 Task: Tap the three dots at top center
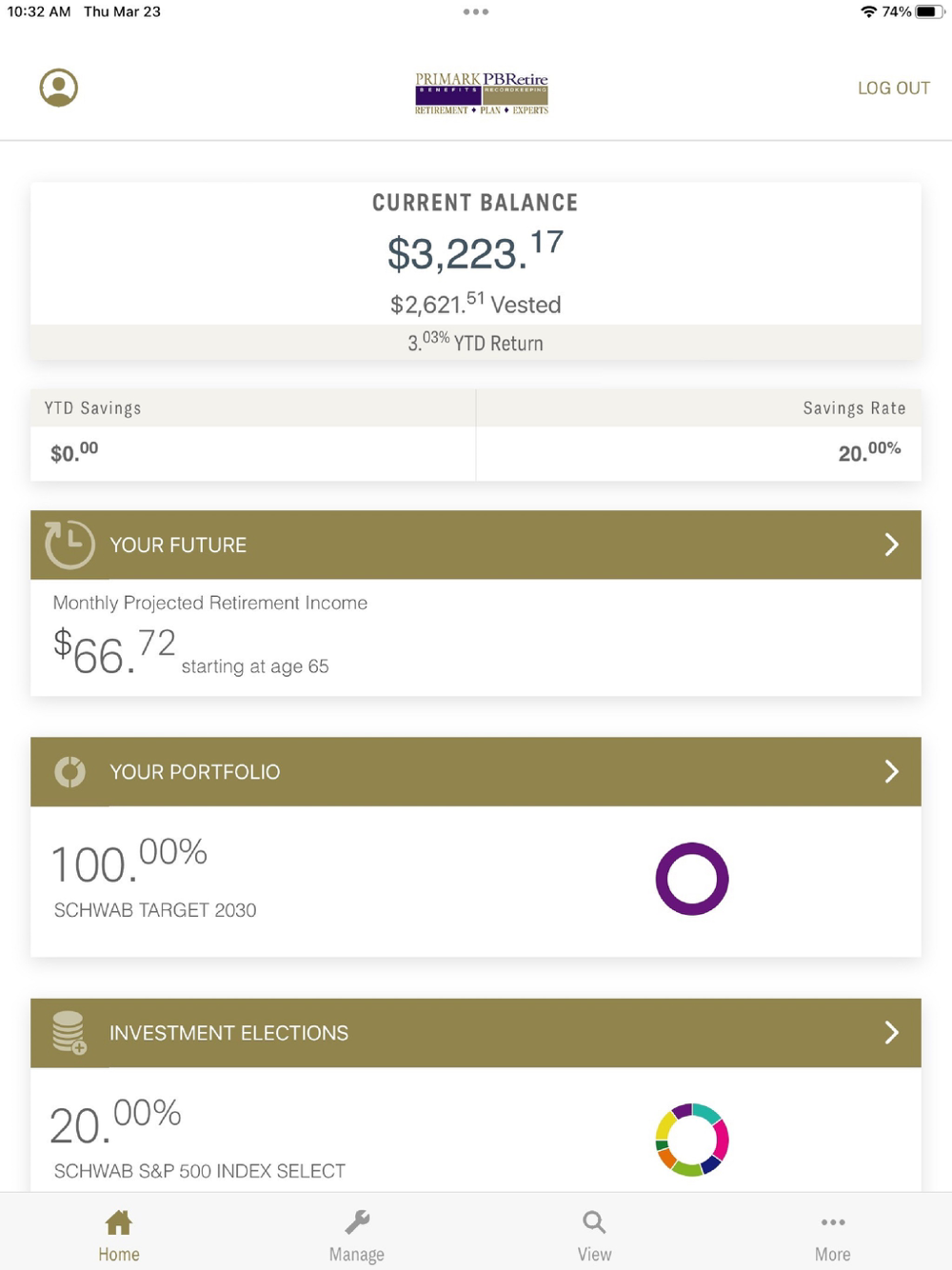475,12
